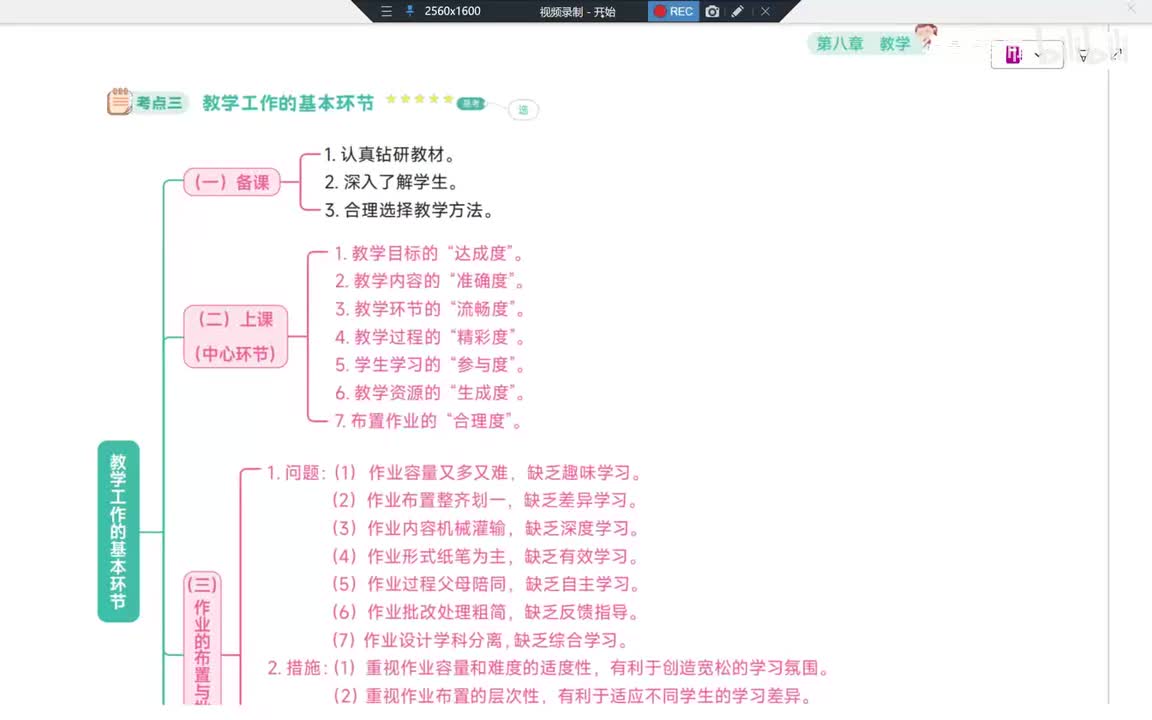The image size is (1152, 720).
Task: Click the marker icon left of the expand arrows
Action: click(1083, 55)
